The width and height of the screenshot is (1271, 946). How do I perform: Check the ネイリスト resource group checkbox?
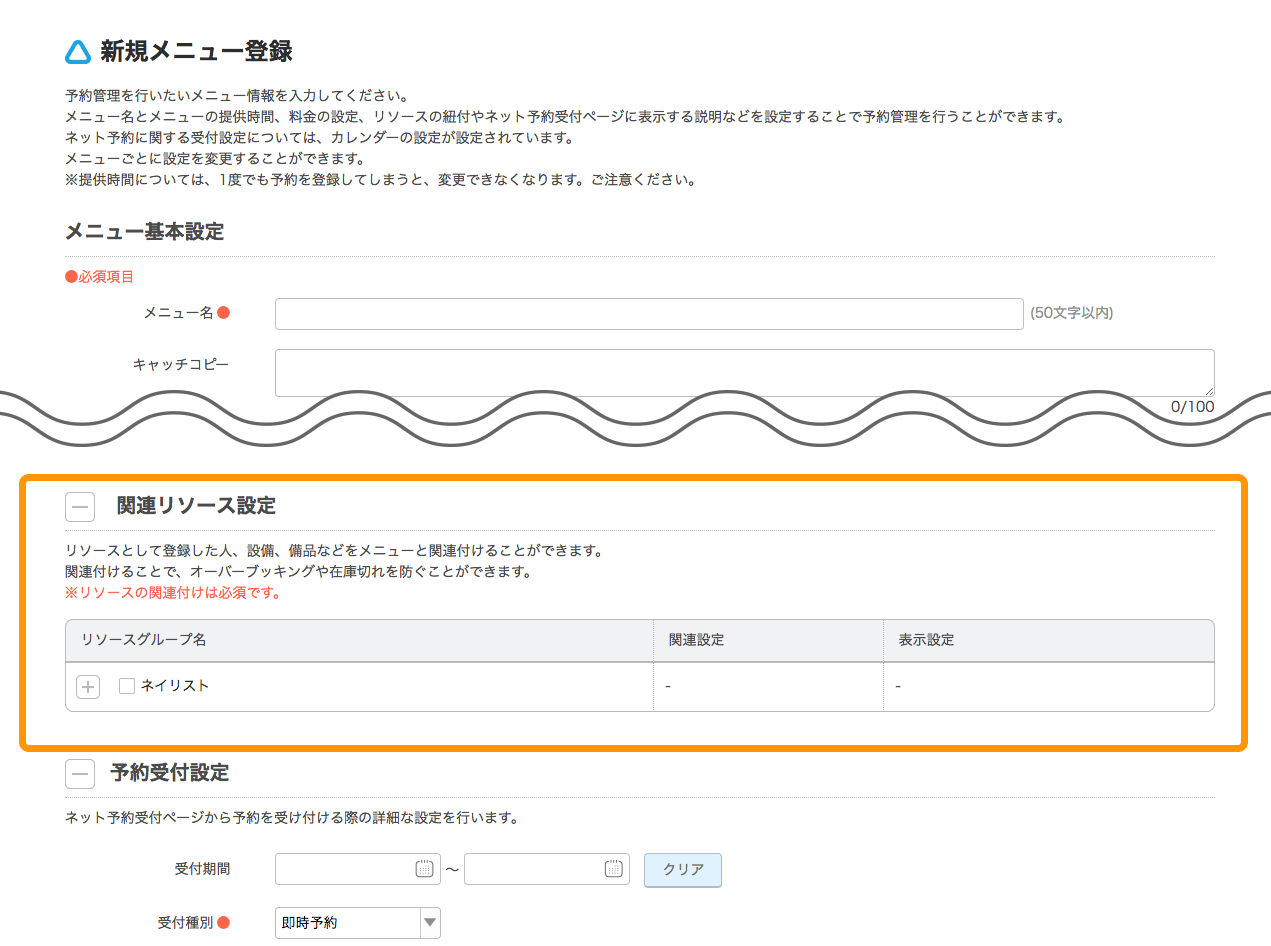point(127,686)
